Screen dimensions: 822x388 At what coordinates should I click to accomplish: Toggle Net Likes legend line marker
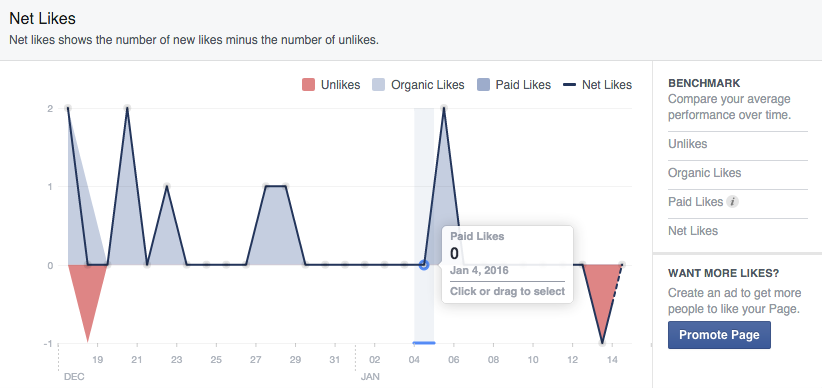tap(569, 85)
